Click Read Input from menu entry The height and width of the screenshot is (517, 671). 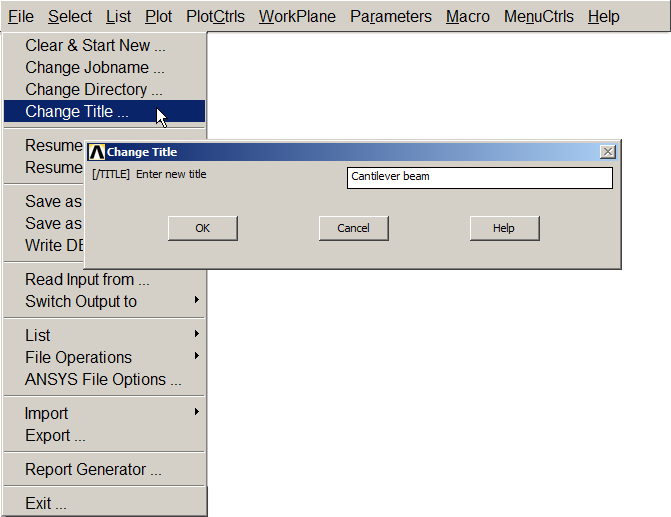[x=87, y=279]
